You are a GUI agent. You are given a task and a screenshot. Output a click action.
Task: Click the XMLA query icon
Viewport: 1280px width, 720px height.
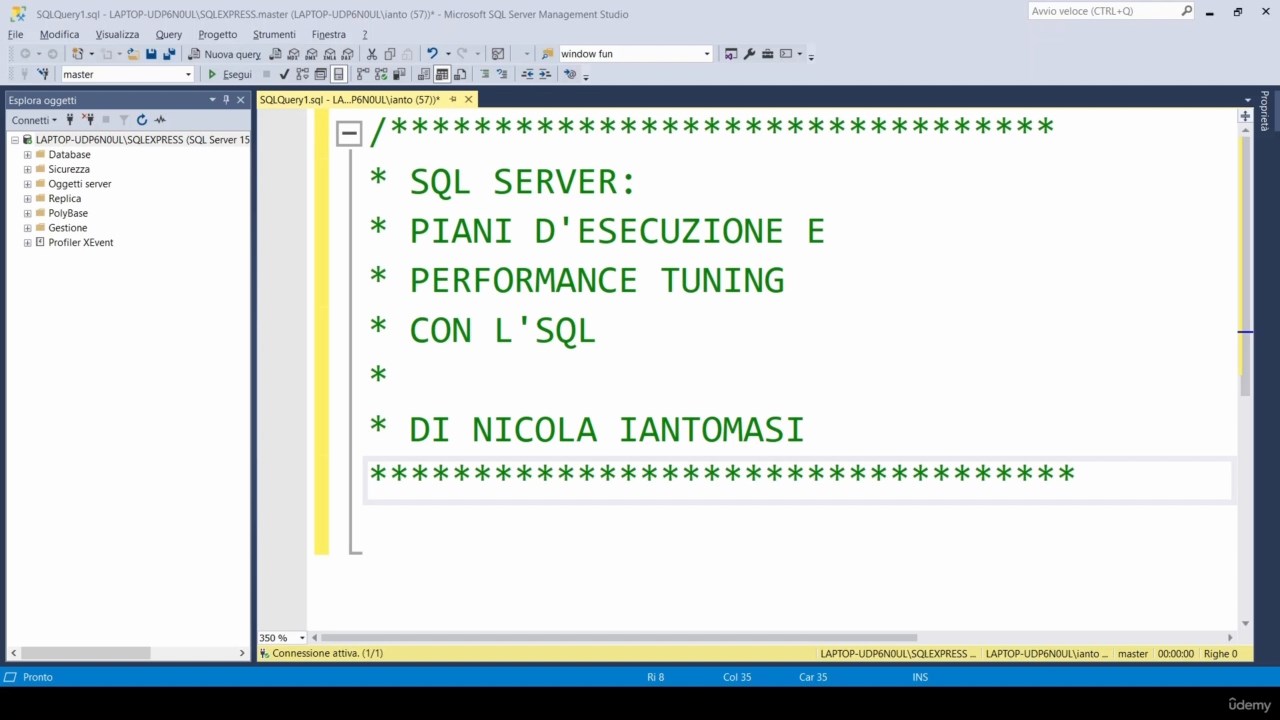tap(329, 54)
